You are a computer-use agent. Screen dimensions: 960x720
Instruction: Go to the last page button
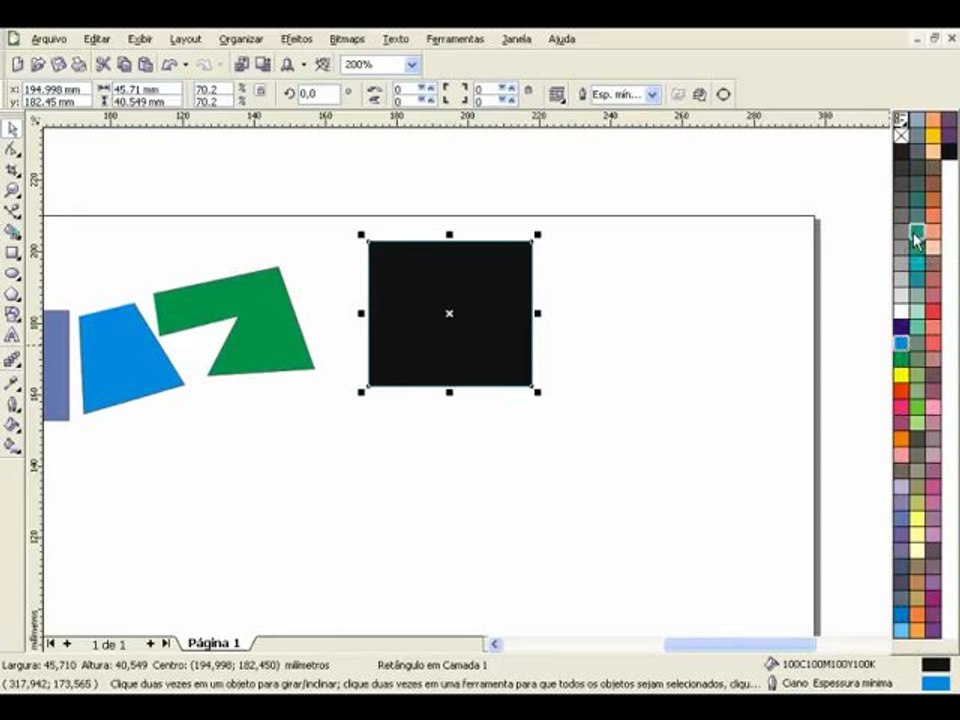pos(165,643)
